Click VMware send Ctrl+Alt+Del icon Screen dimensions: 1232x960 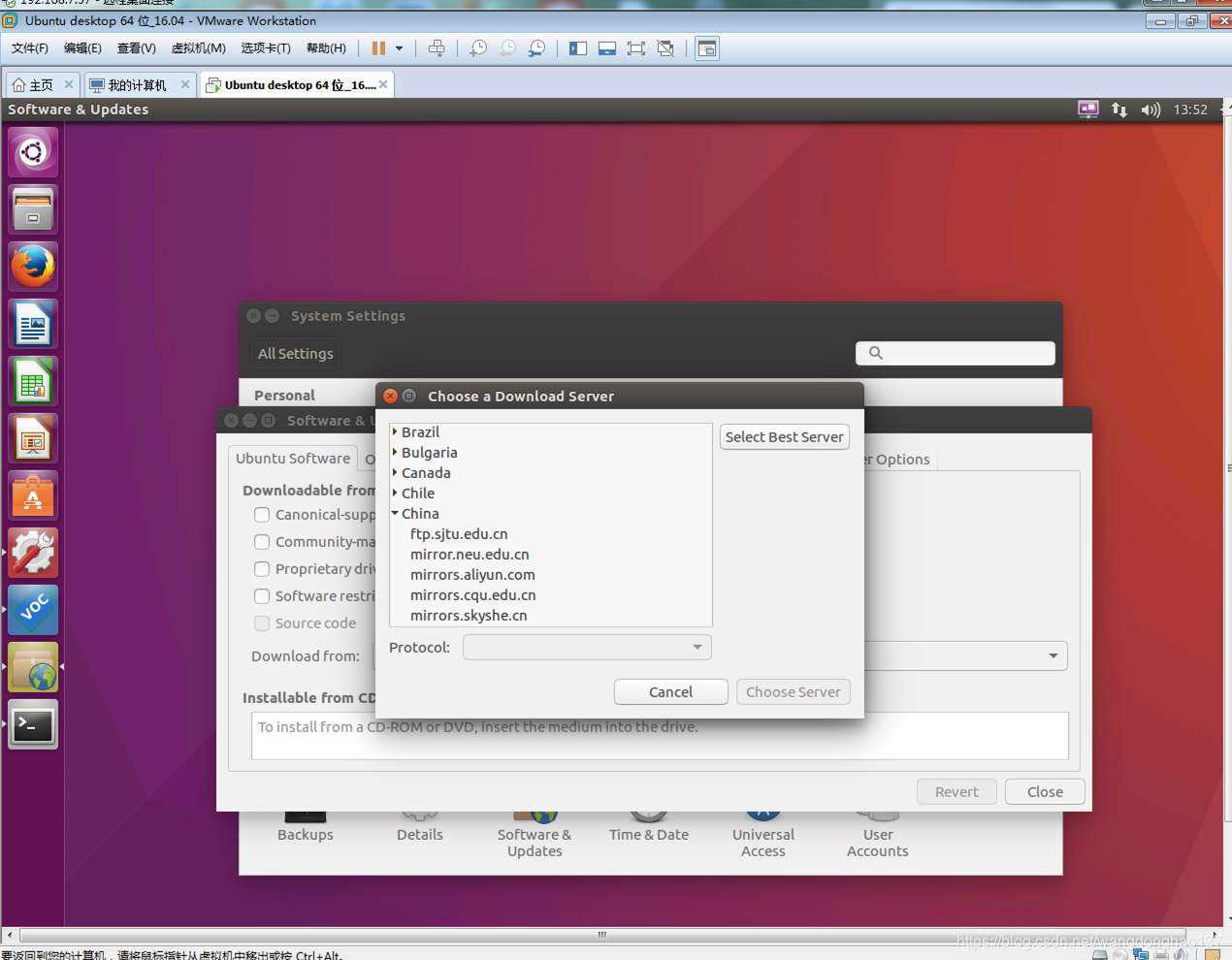click(x=437, y=48)
